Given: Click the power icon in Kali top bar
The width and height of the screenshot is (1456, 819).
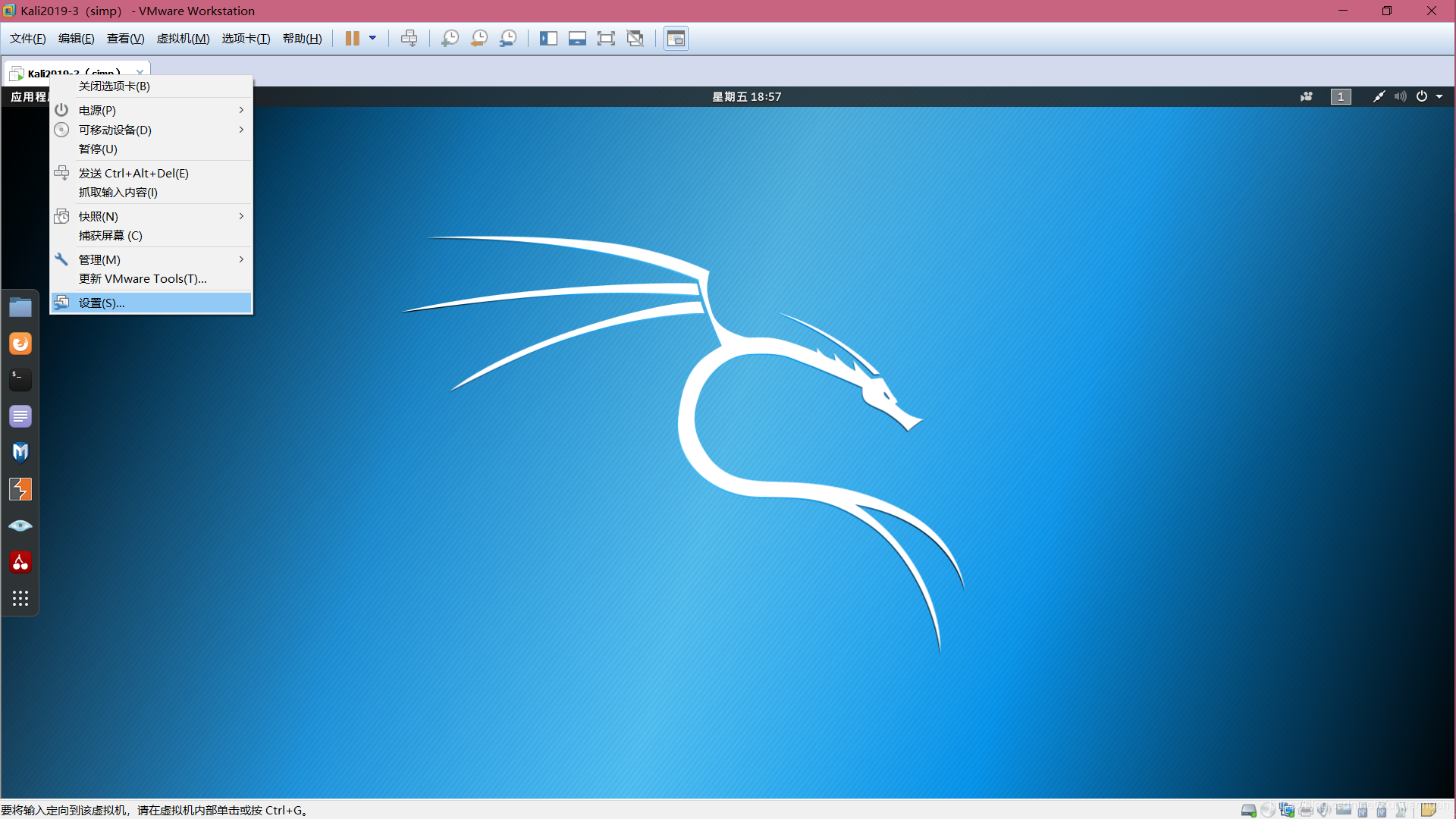Looking at the screenshot, I should (1422, 97).
